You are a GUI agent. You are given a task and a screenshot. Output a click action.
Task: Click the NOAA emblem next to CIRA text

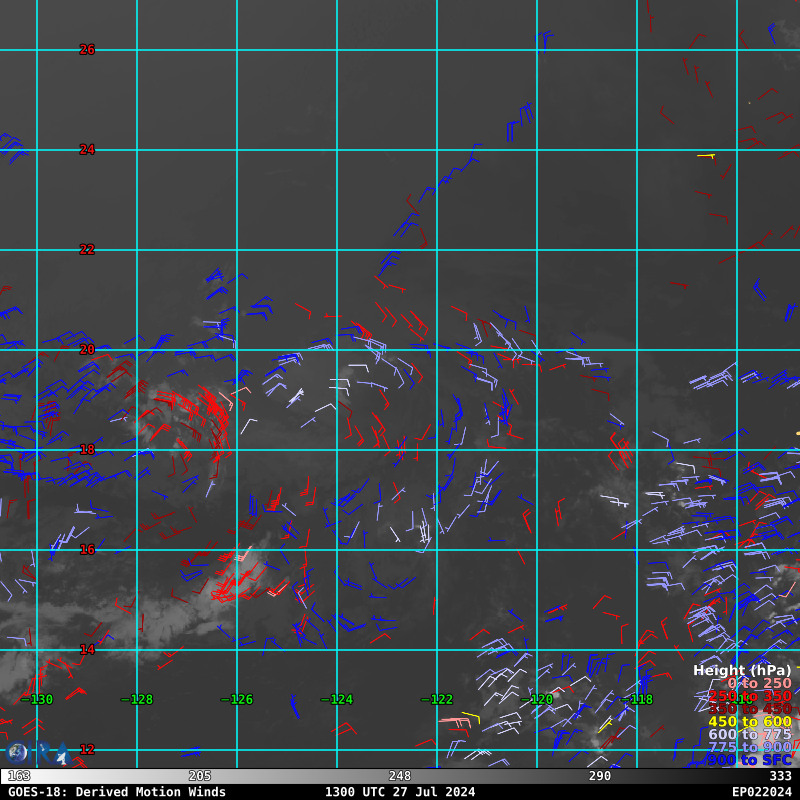[x=62, y=757]
